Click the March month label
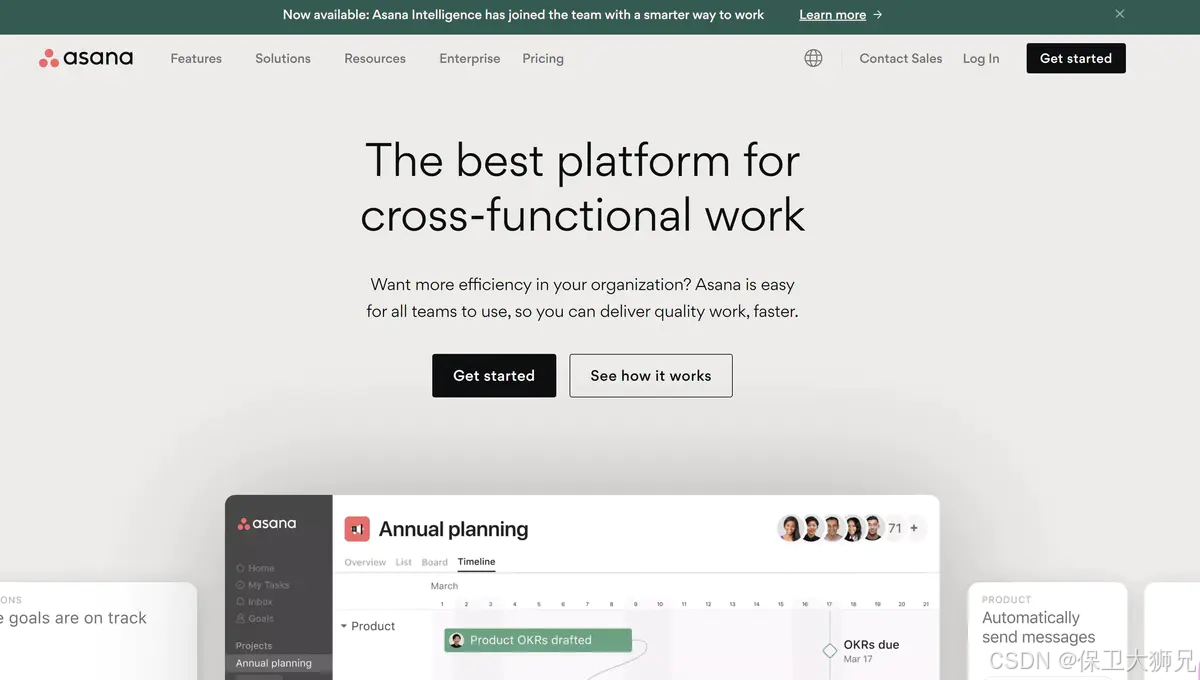The width and height of the screenshot is (1200, 680). pos(444,586)
